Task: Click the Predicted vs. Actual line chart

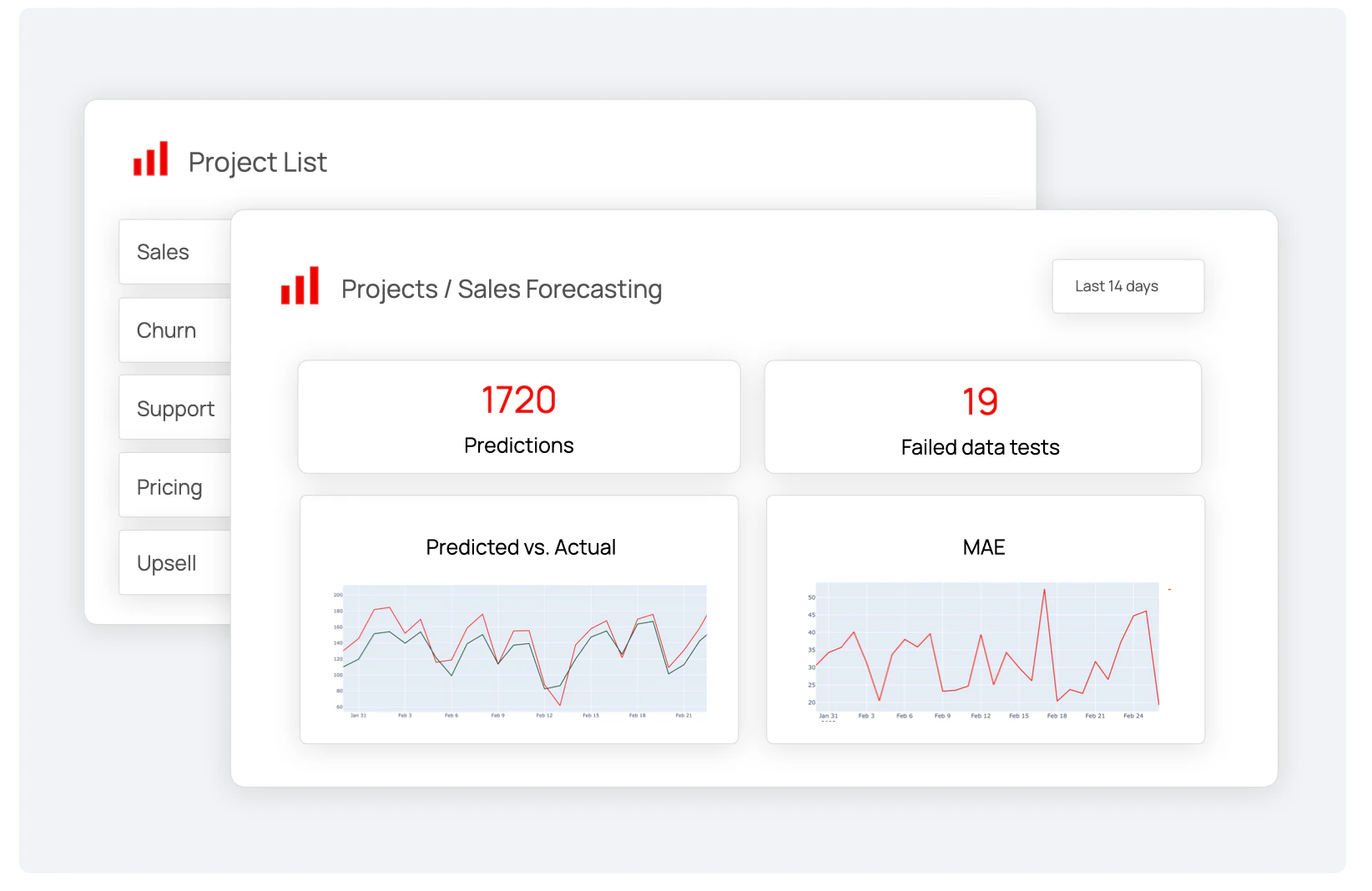Action: tap(525, 648)
